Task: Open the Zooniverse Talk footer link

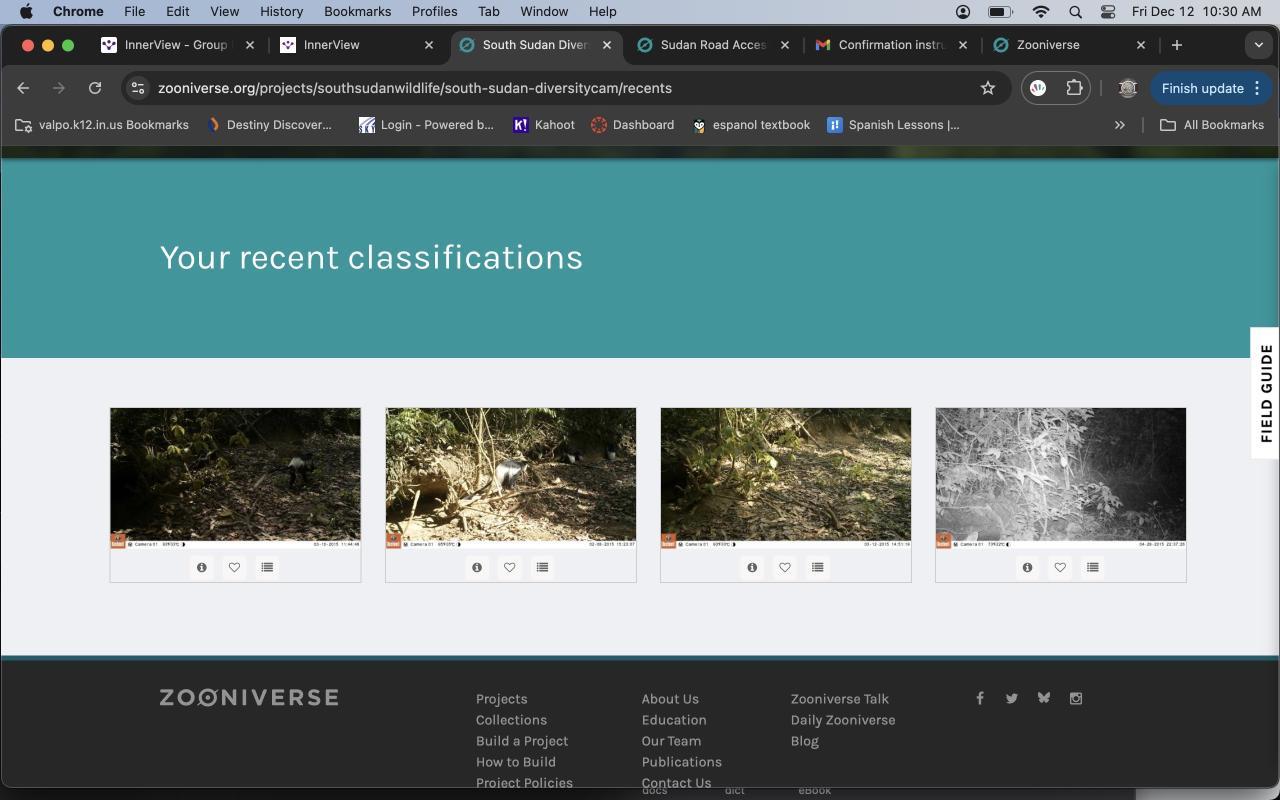Action: (839, 699)
